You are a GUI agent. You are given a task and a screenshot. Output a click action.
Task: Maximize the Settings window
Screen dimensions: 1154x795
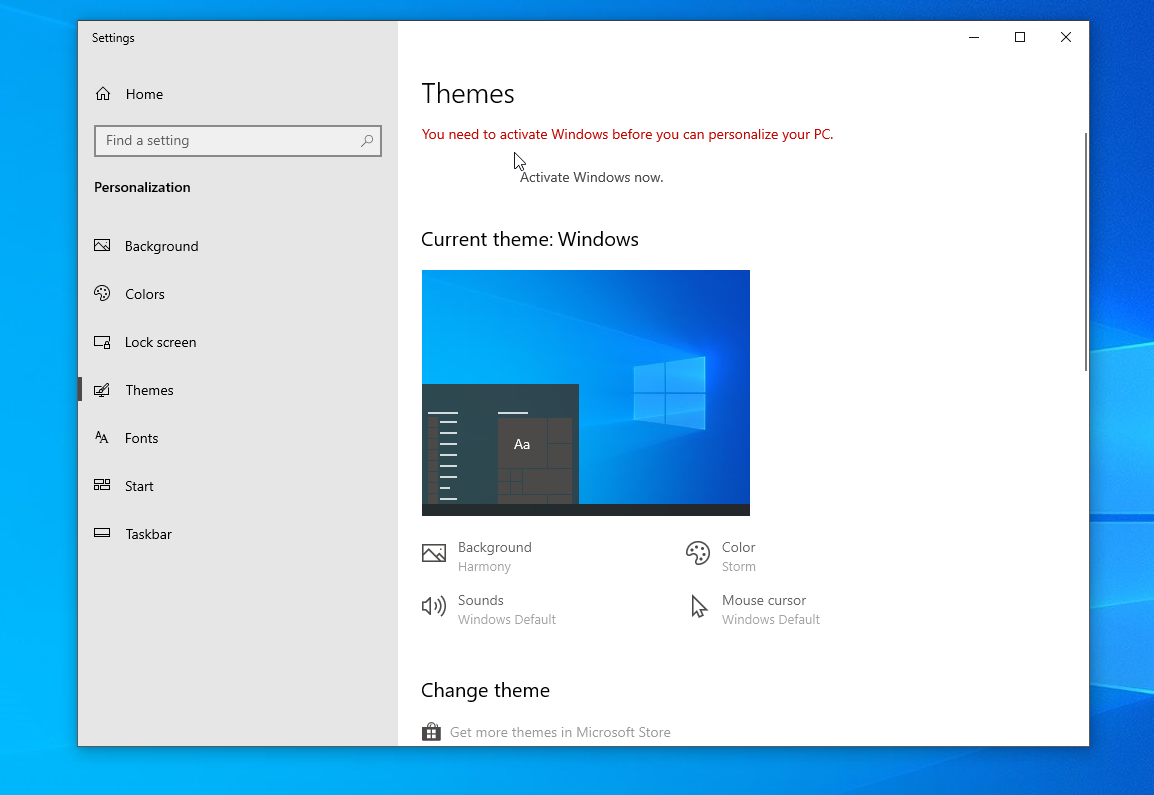coord(1019,37)
